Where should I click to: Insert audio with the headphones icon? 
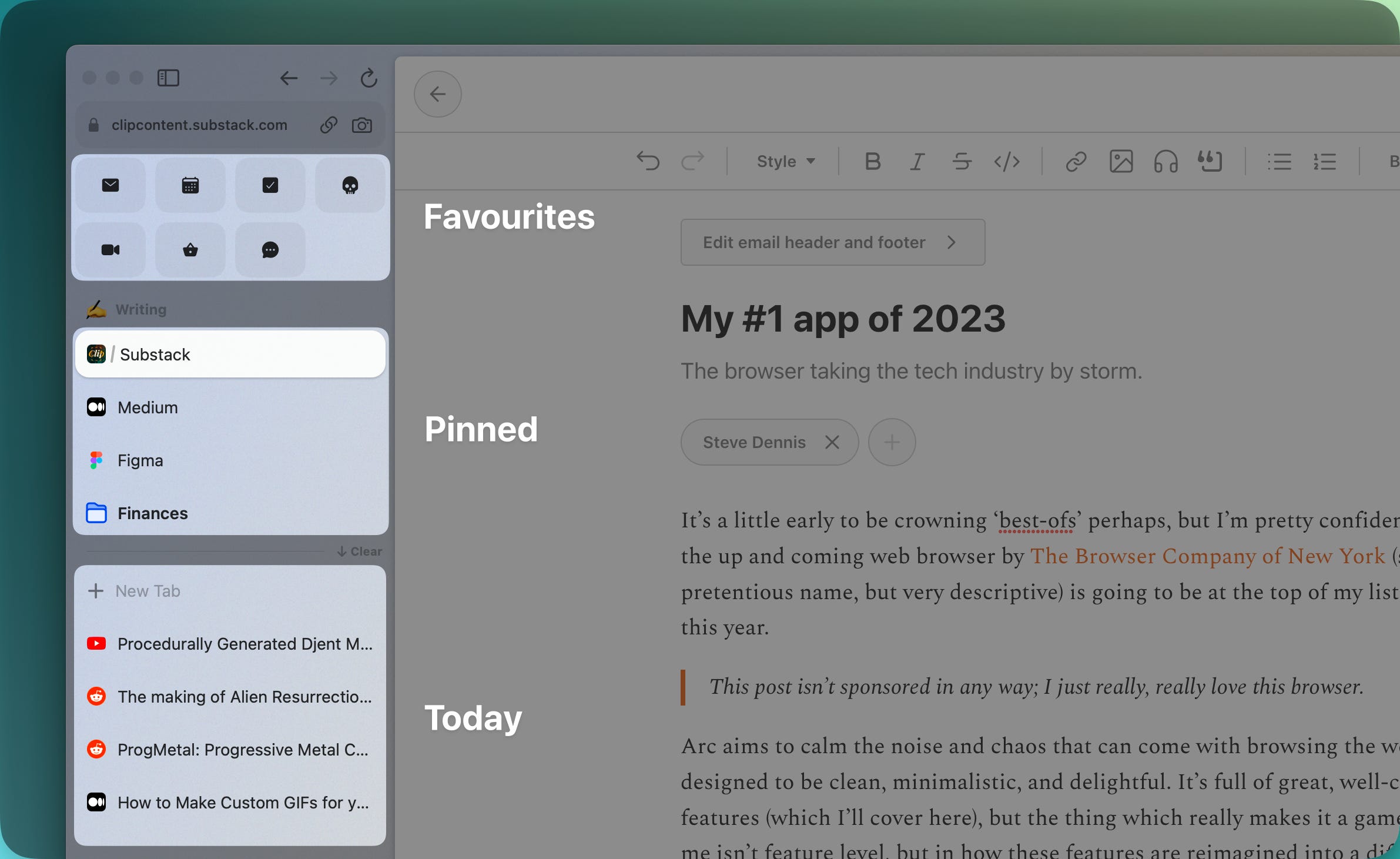tap(1165, 161)
